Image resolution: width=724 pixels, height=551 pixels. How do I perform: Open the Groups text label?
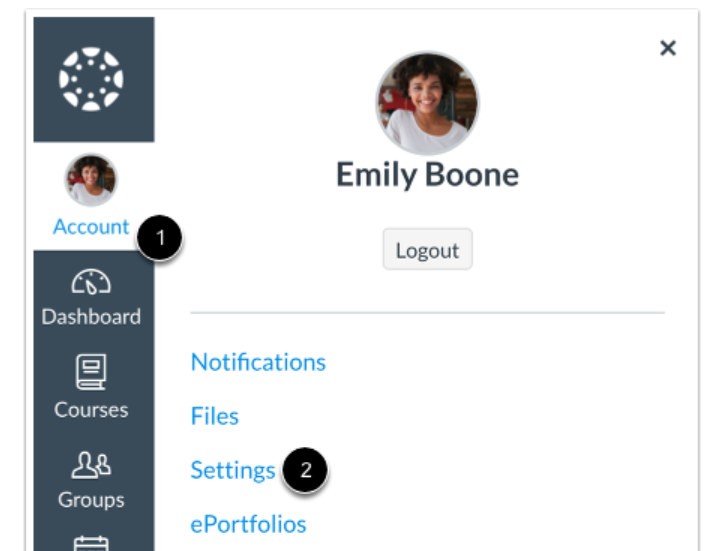coord(91,500)
